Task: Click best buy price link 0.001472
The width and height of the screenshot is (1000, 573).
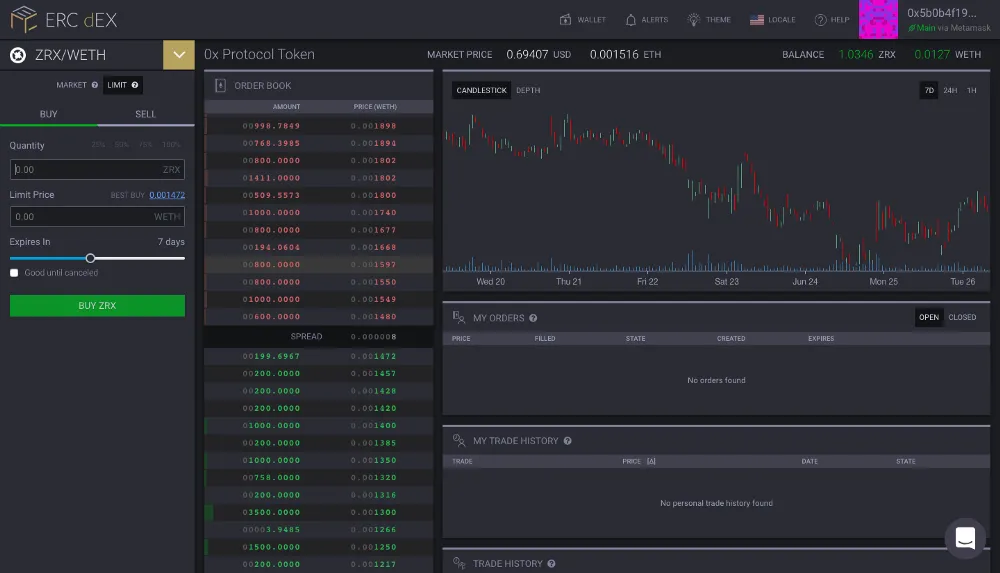Action: pyautogui.click(x=167, y=195)
